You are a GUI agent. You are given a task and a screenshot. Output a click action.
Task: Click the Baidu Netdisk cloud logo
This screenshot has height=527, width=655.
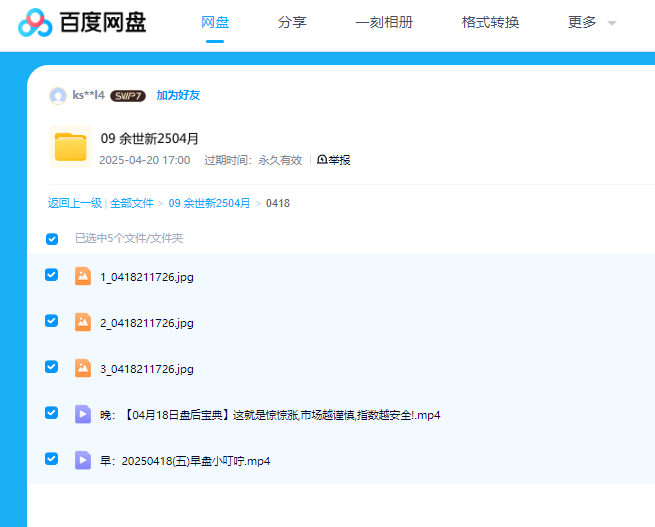(x=35, y=22)
